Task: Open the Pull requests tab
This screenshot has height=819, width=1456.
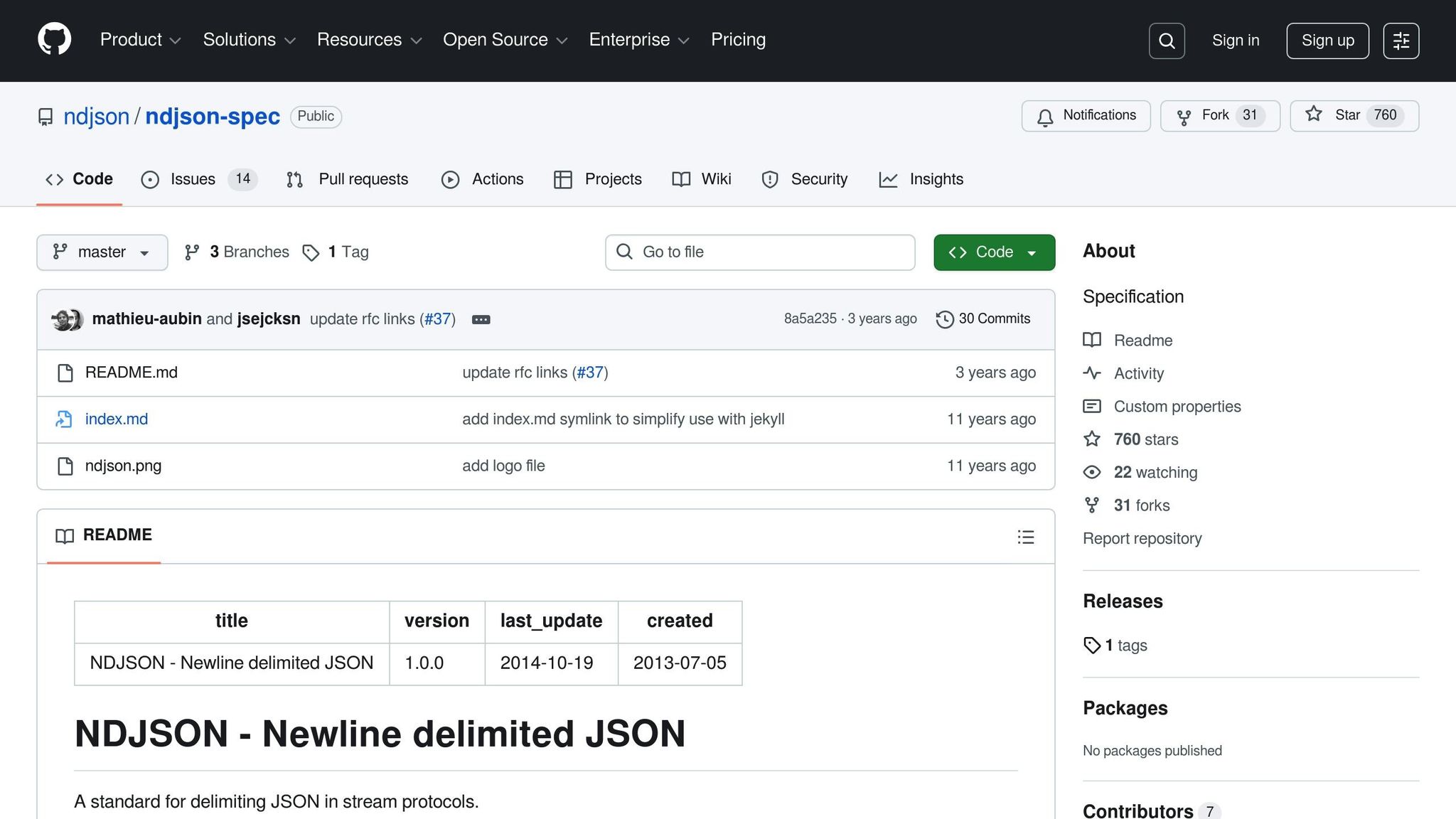Action: point(348,179)
